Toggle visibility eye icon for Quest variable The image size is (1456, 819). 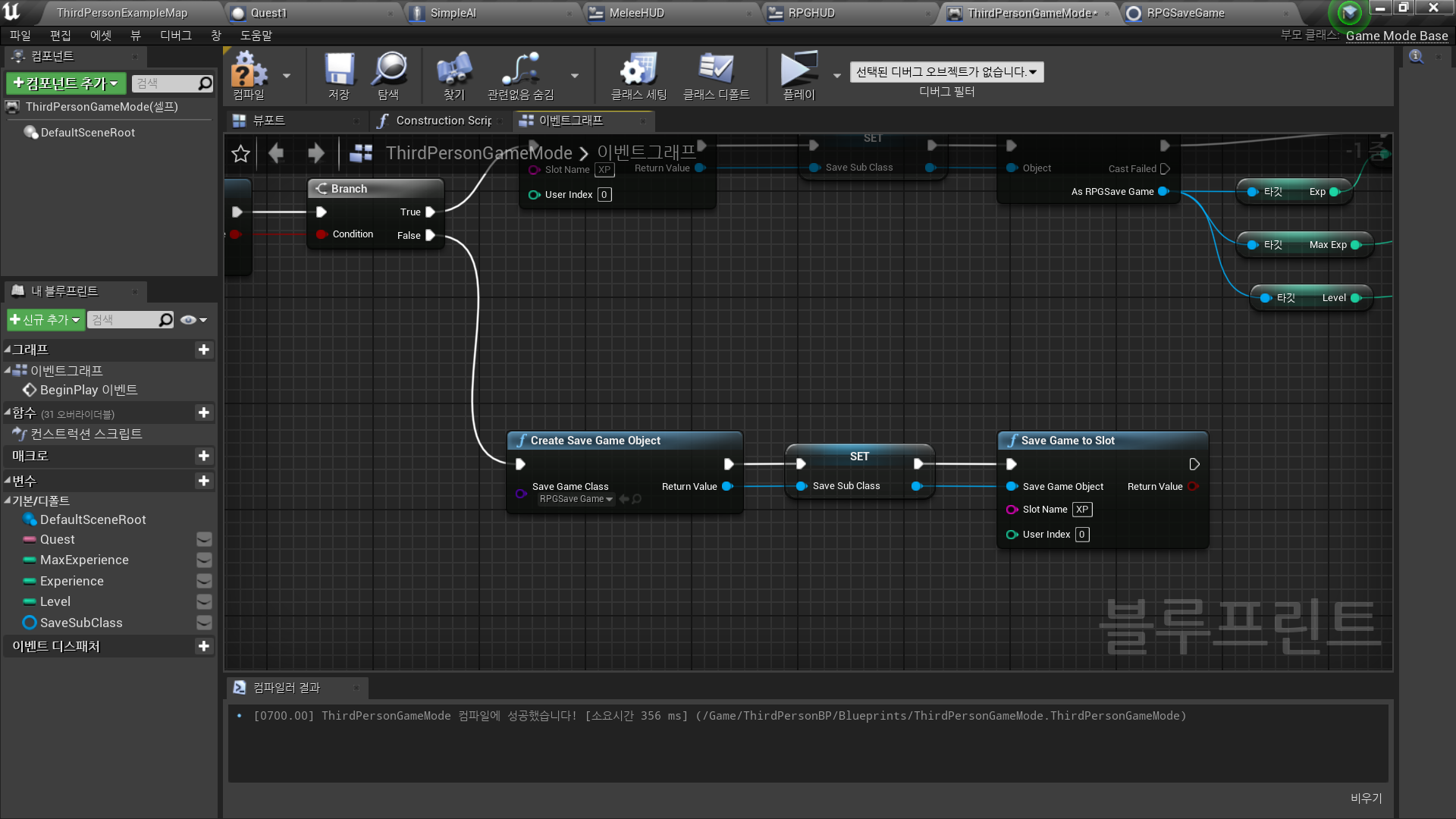204,540
